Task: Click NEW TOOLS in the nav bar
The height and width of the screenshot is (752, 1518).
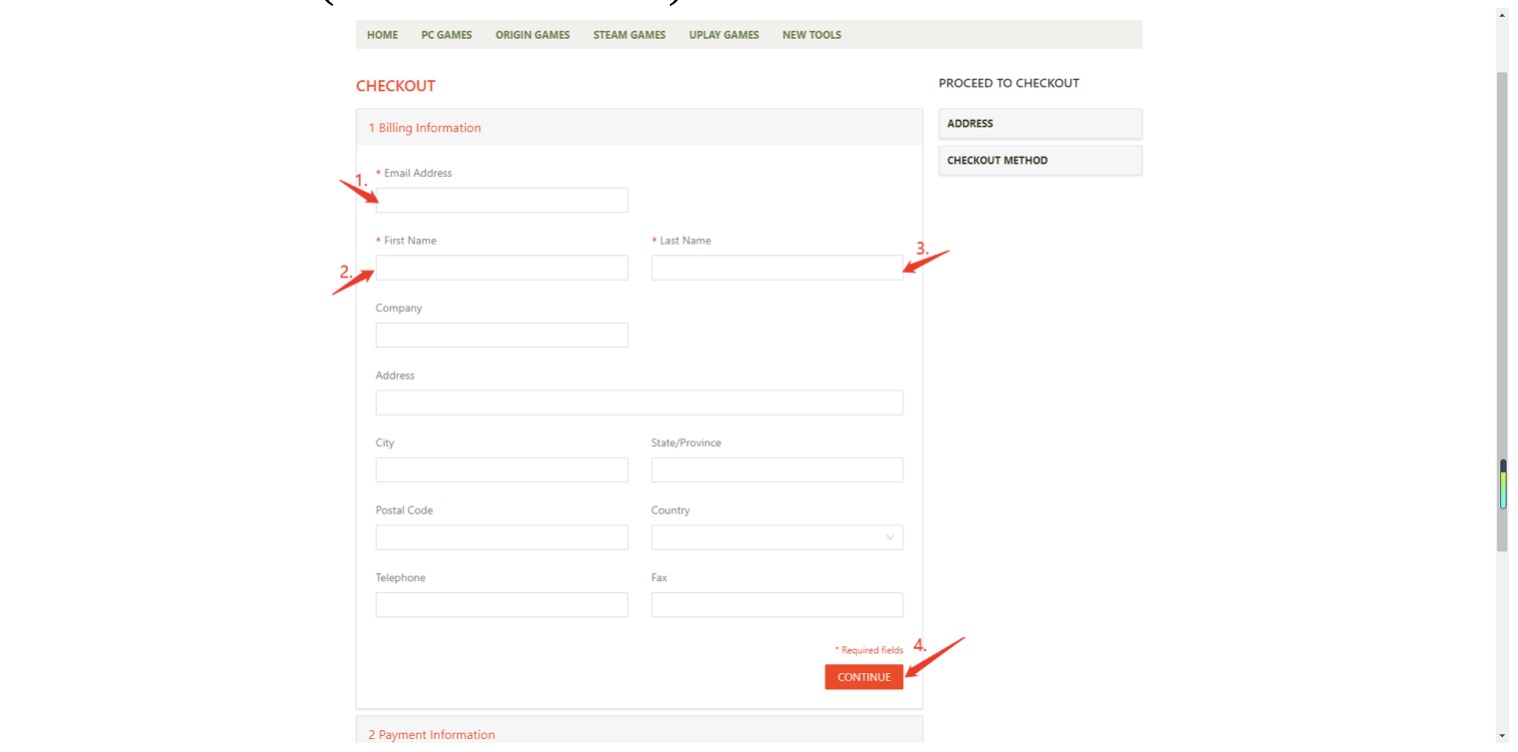Action: click(811, 35)
